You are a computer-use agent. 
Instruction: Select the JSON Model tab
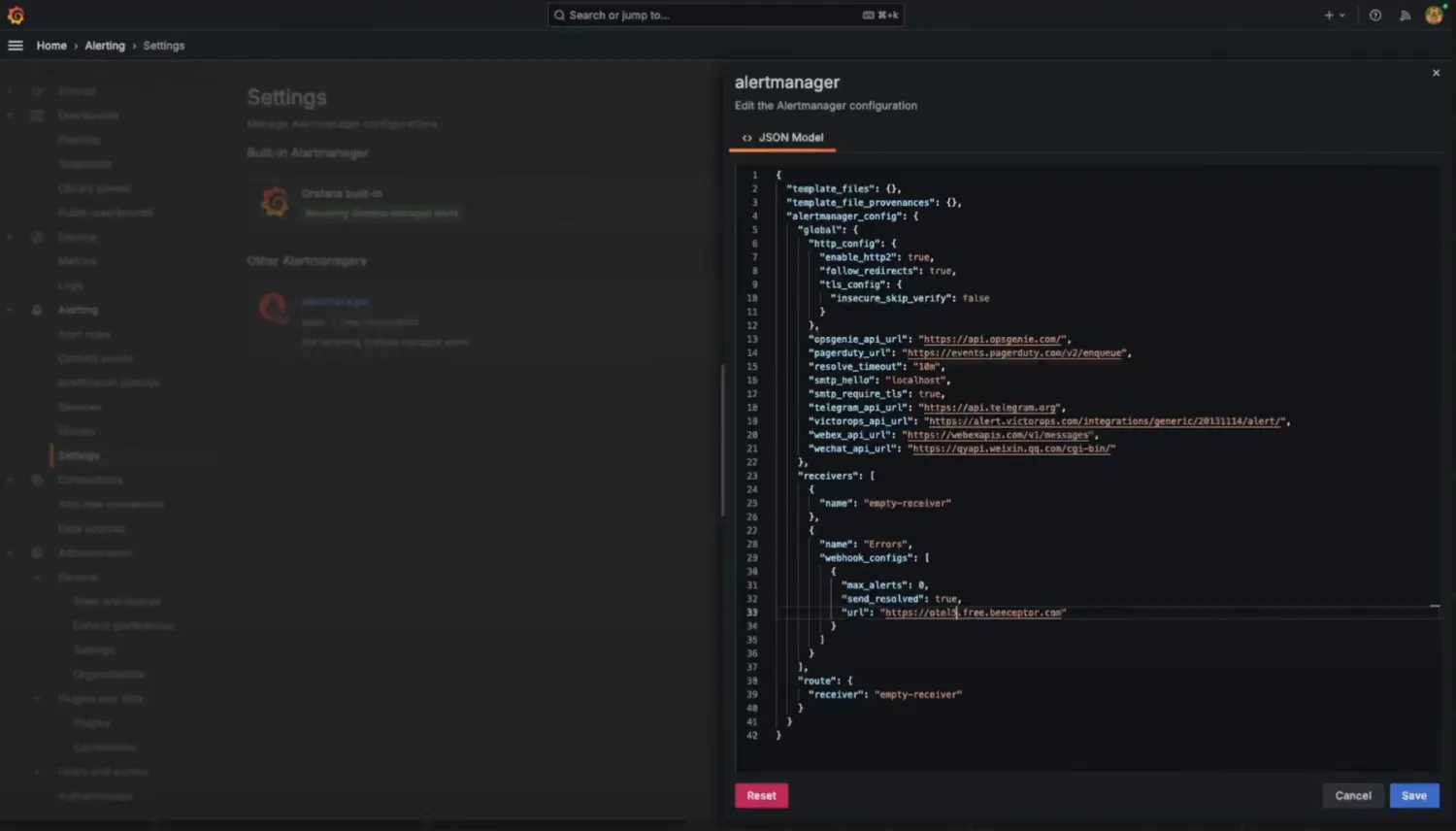(782, 138)
